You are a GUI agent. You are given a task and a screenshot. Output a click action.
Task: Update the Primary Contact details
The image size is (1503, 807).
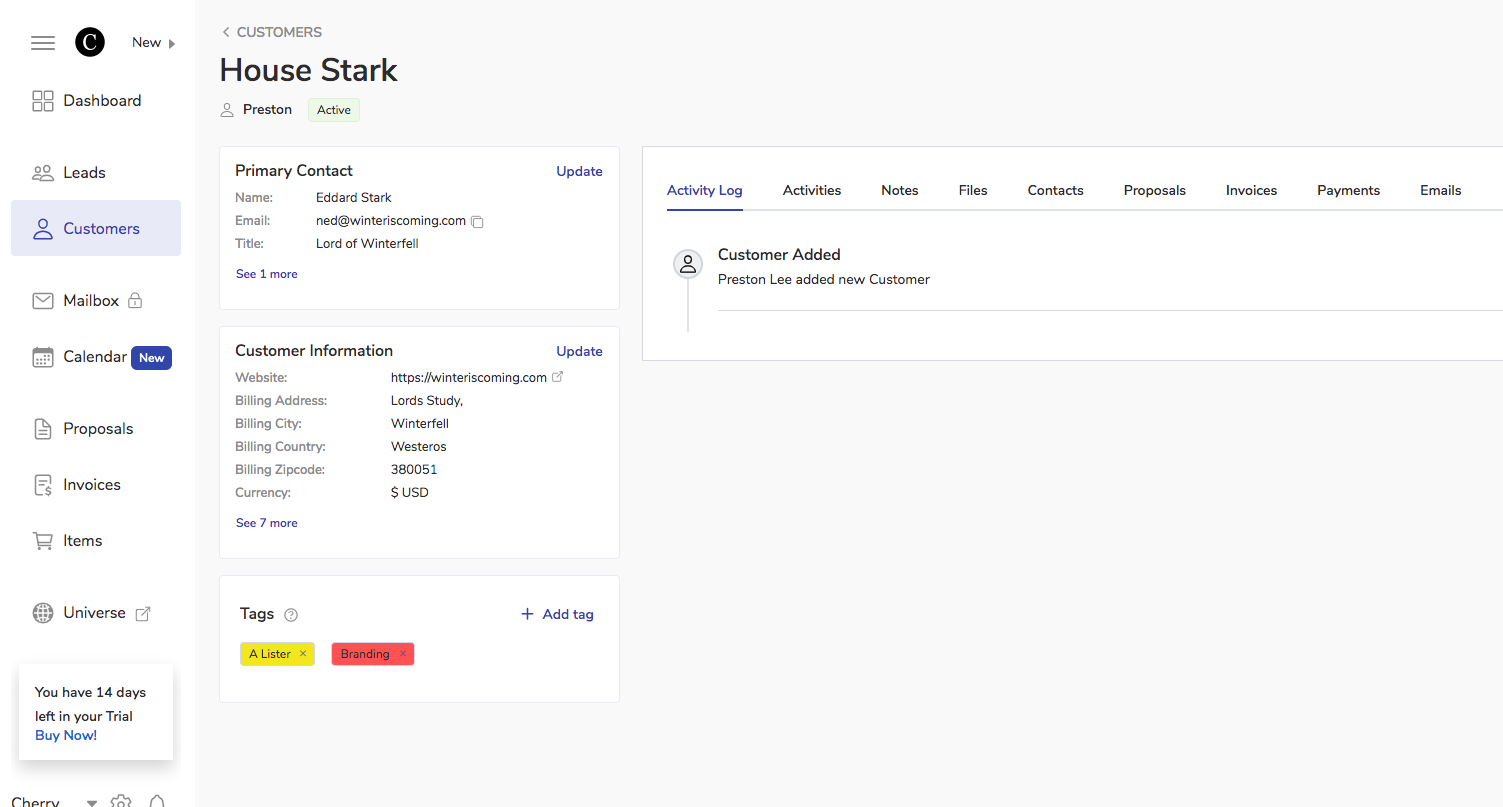pyautogui.click(x=579, y=171)
